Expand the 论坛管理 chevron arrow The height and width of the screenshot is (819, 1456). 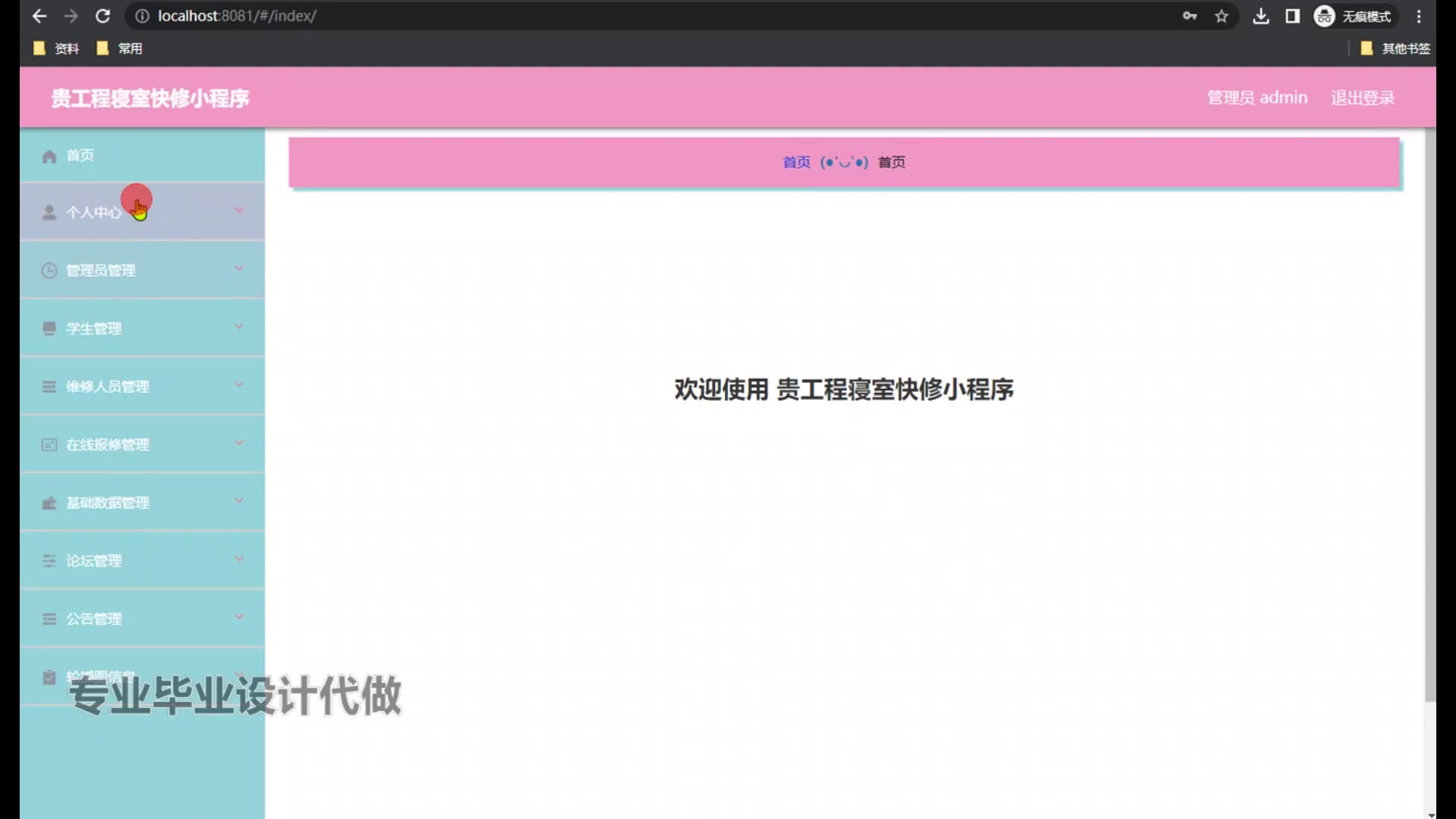coord(239,559)
